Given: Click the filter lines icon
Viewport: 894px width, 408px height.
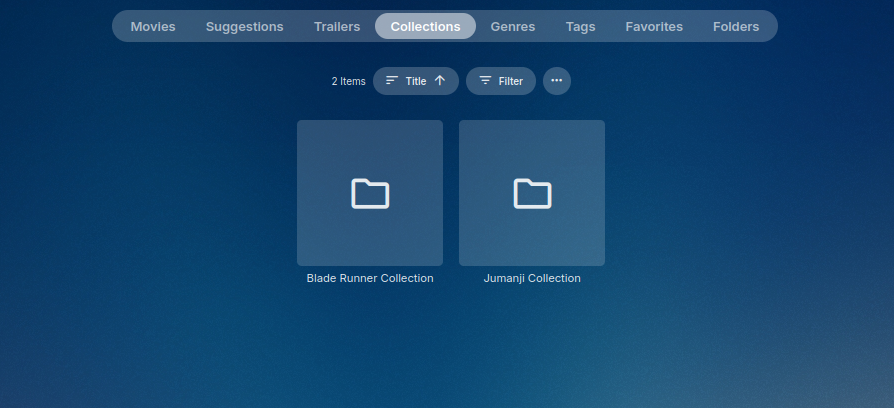Looking at the screenshot, I should tap(485, 81).
